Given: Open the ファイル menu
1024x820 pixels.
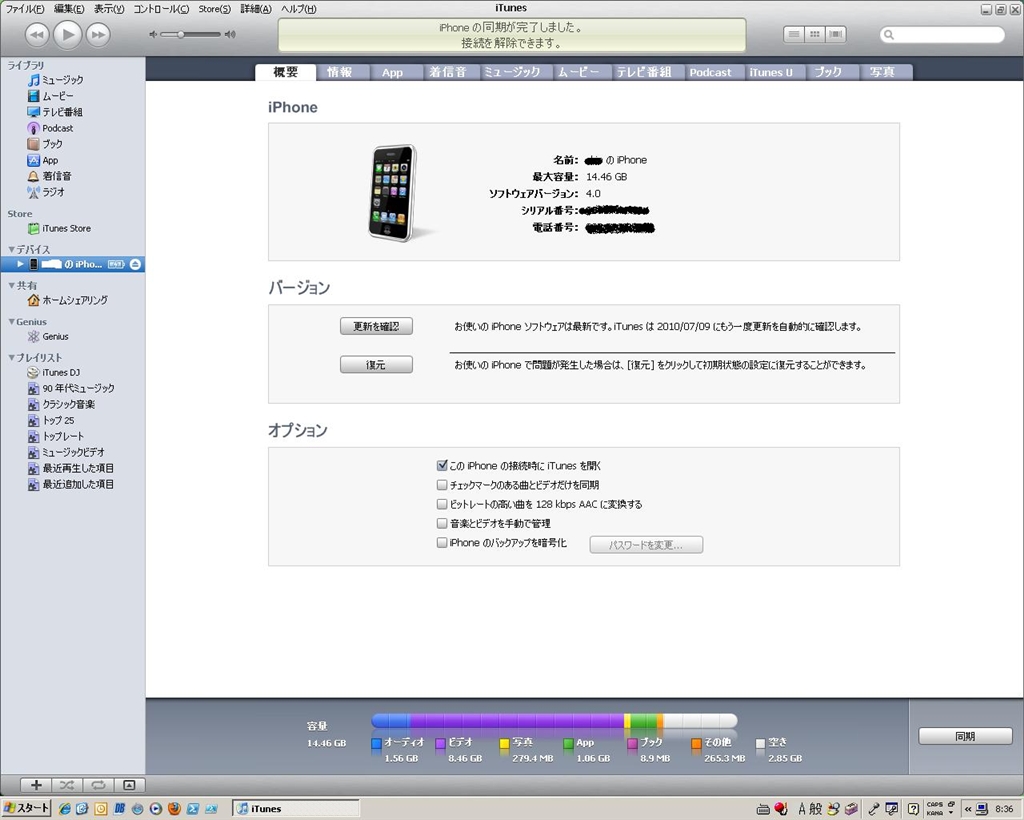Looking at the screenshot, I should [25, 8].
